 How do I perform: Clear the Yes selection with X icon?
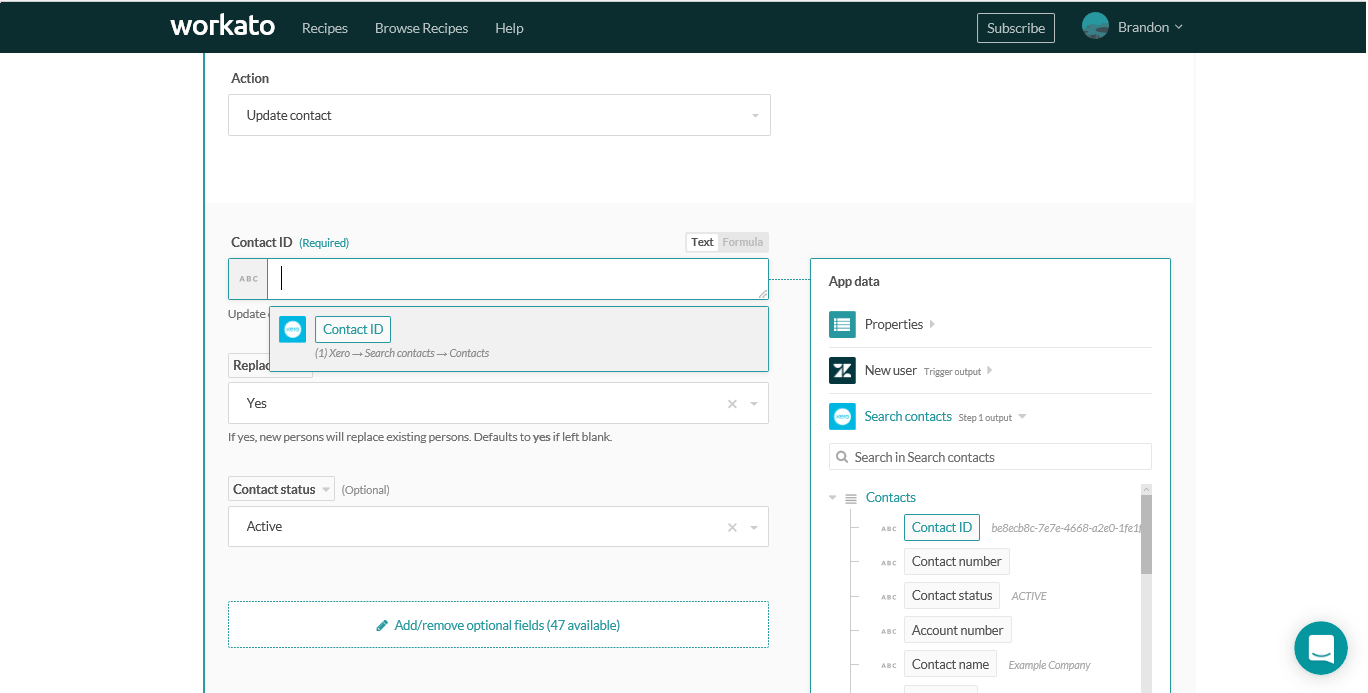(732, 403)
